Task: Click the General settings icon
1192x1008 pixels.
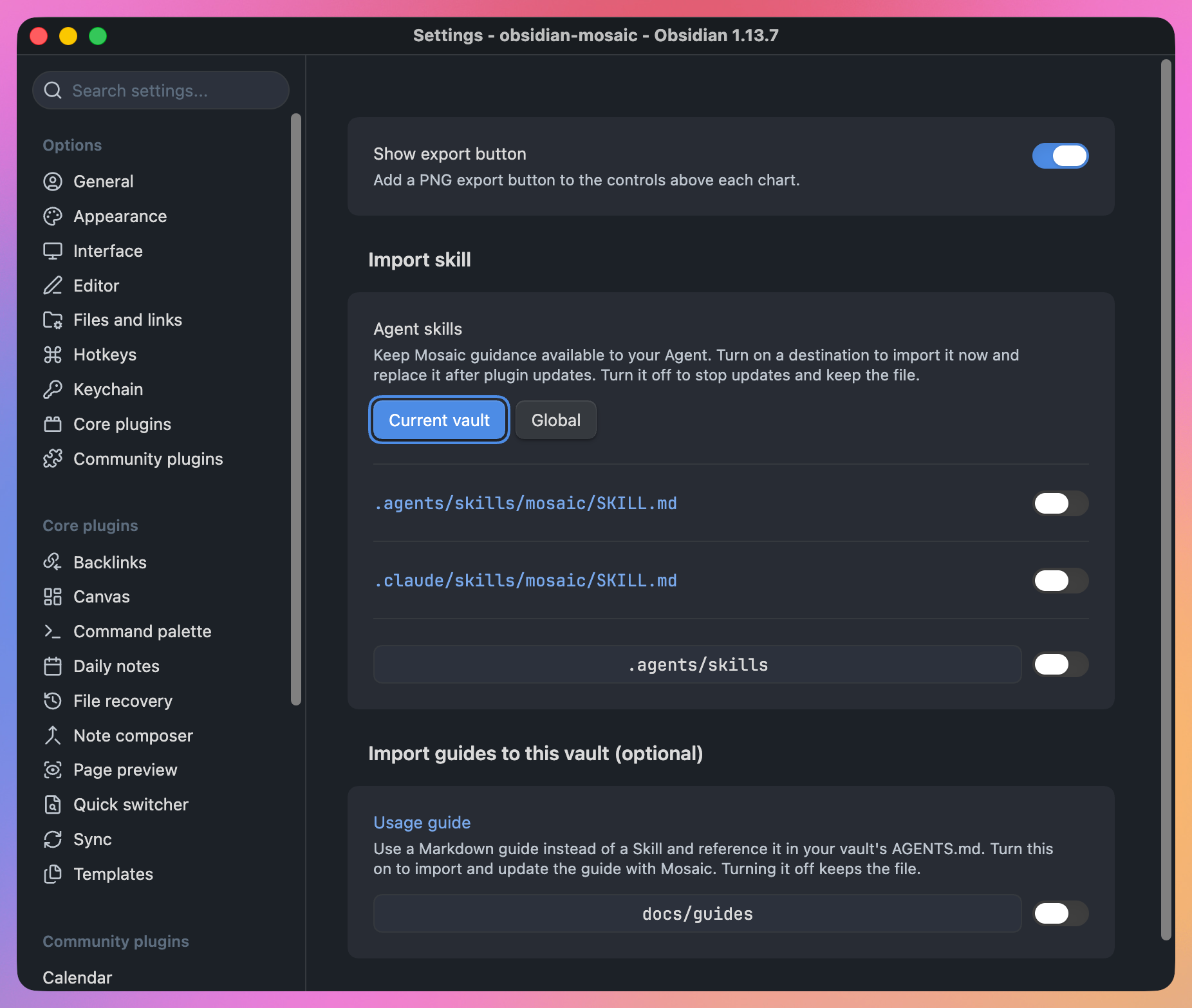Action: (53, 182)
